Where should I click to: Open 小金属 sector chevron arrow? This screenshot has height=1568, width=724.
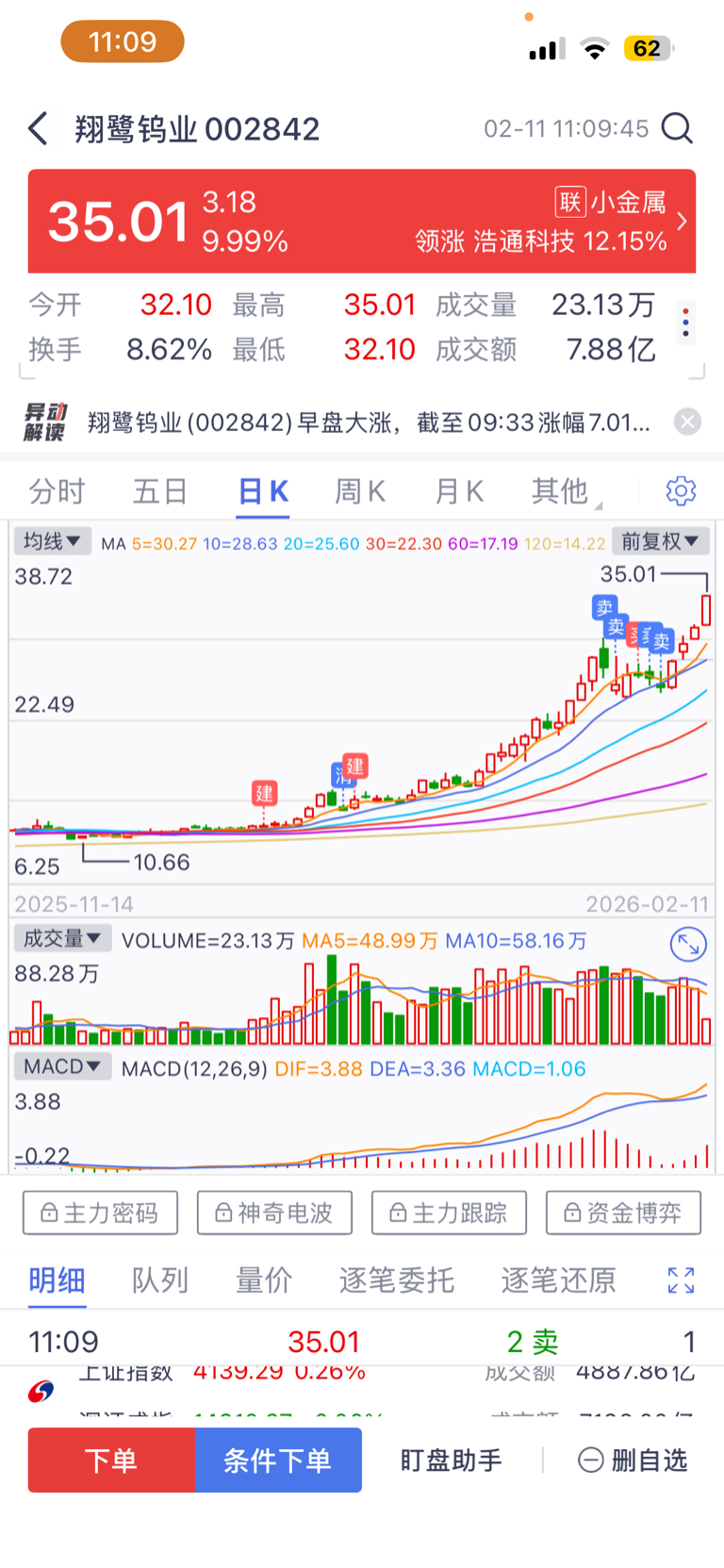click(682, 222)
